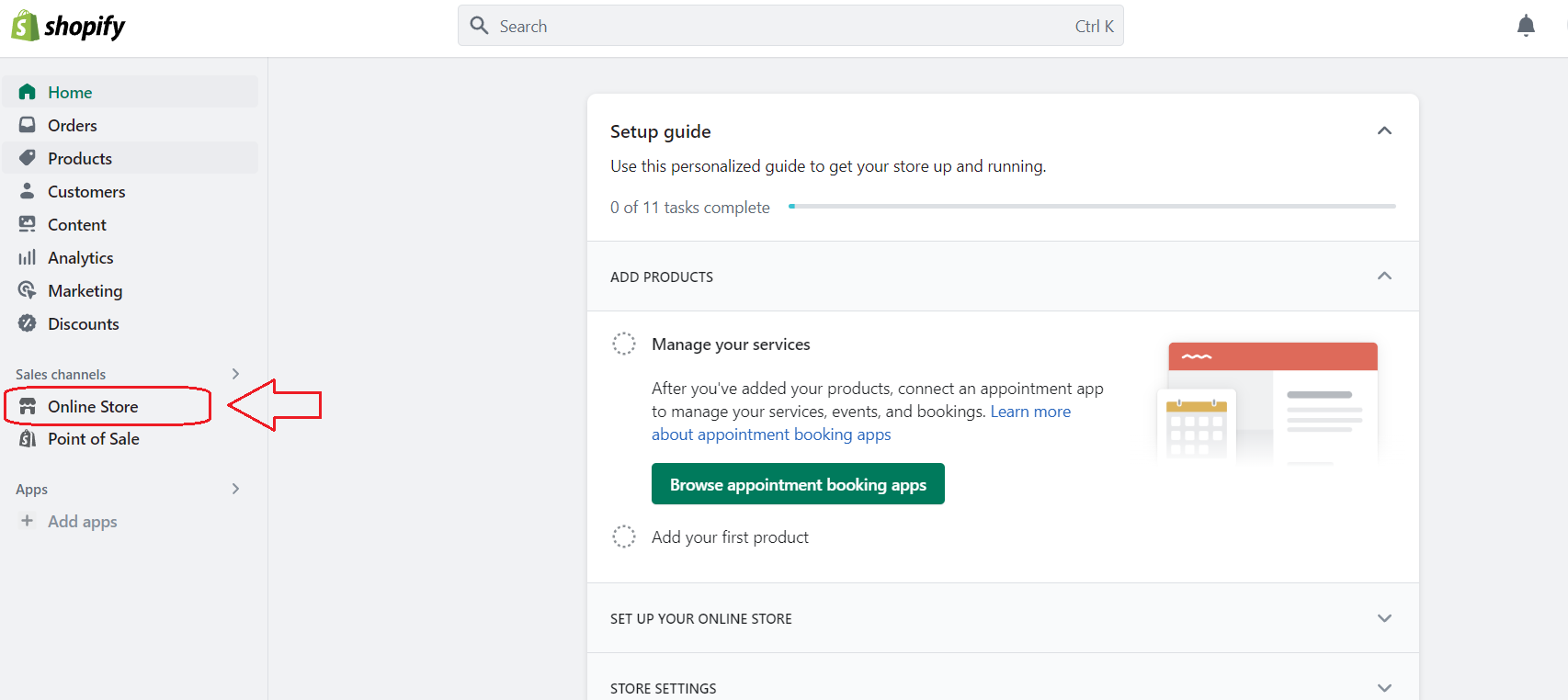This screenshot has height=700, width=1568.
Task: Click the Orders inbox icon
Action: 28,125
